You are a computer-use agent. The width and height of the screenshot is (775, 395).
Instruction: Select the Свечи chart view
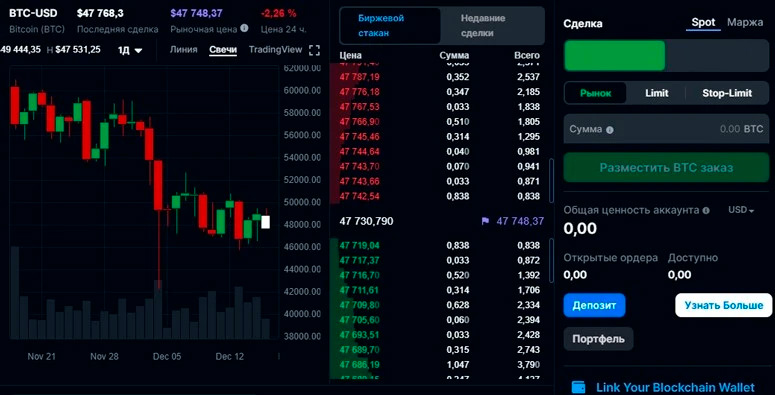(223, 49)
